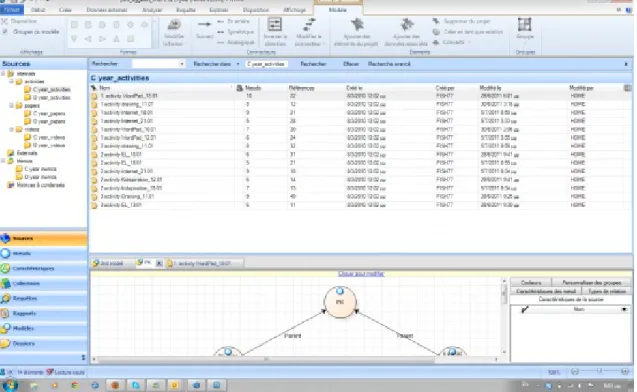This screenshot has height=392, width=637.
Task: Select the Symétrique connector option
Action: tap(236, 32)
